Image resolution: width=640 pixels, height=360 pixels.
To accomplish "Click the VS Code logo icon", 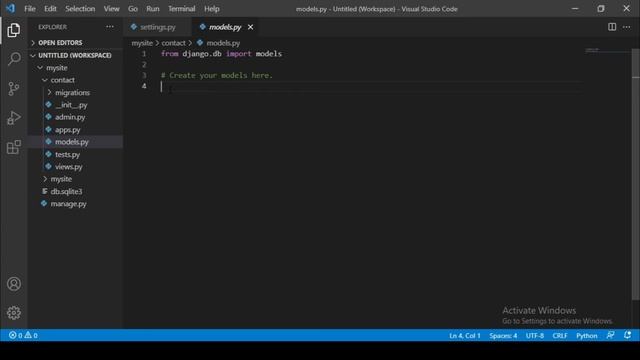I will [10, 8].
